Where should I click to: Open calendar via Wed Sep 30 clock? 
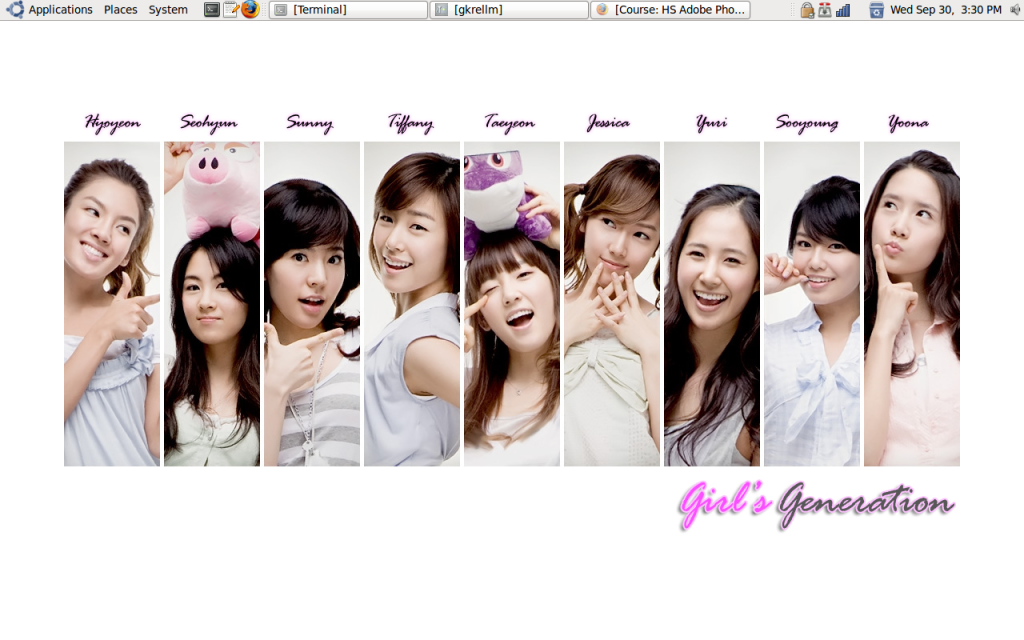click(x=946, y=10)
